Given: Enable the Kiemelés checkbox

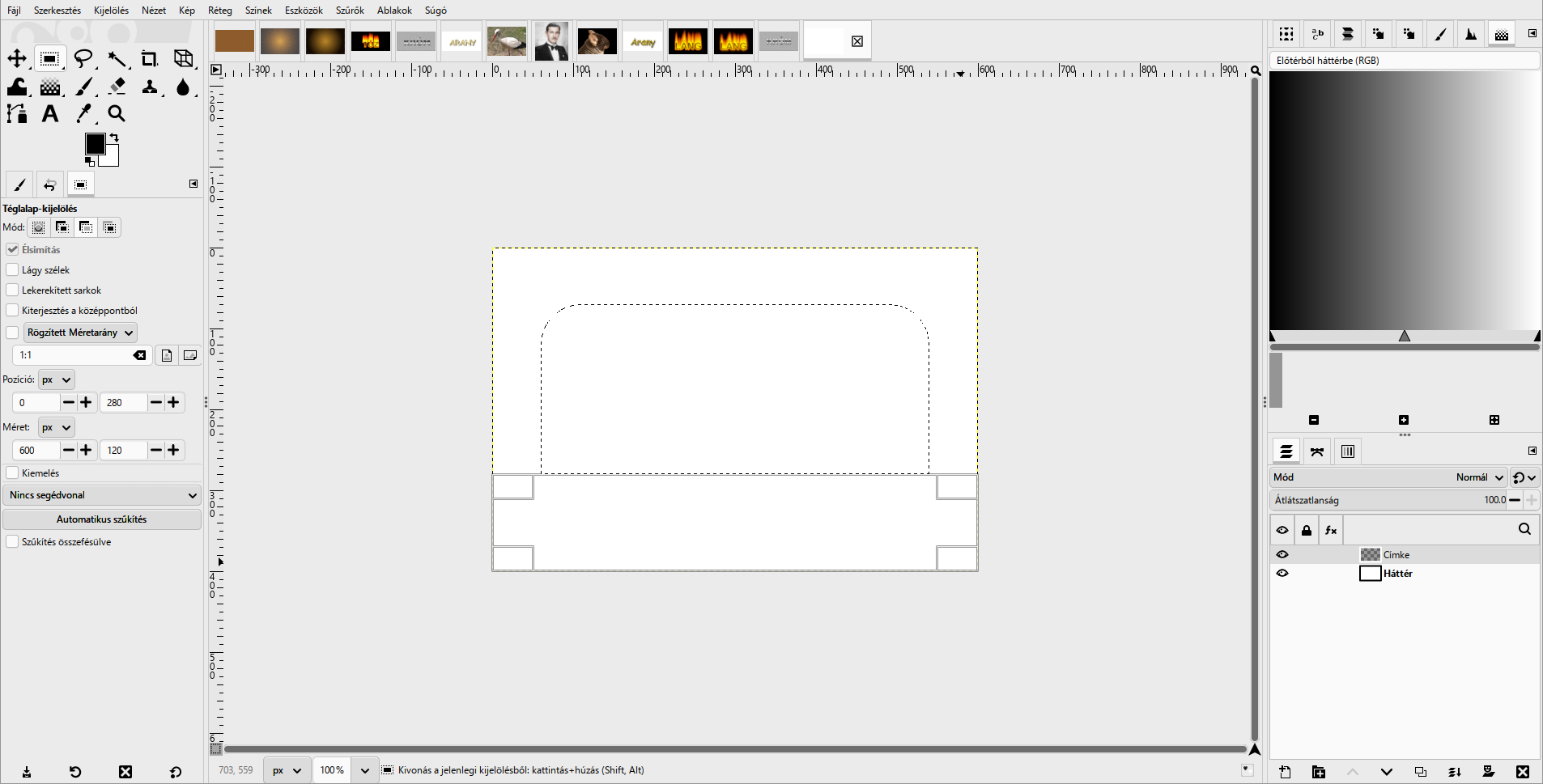Looking at the screenshot, I should tap(12, 473).
